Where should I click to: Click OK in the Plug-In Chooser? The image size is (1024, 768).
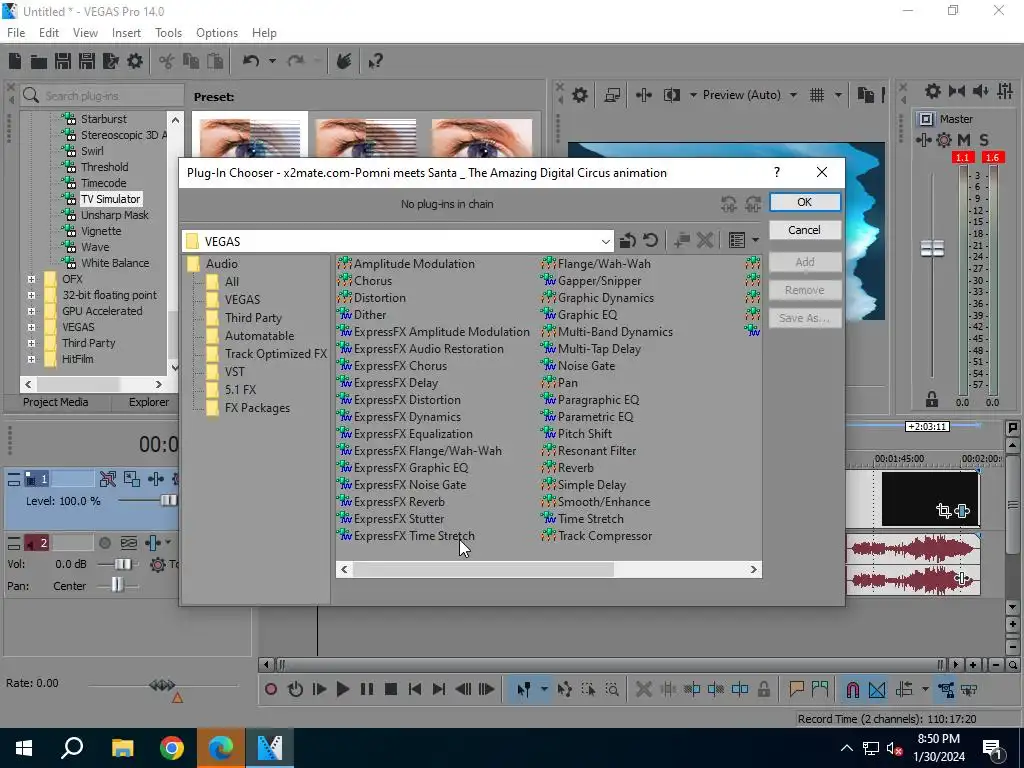(x=805, y=202)
